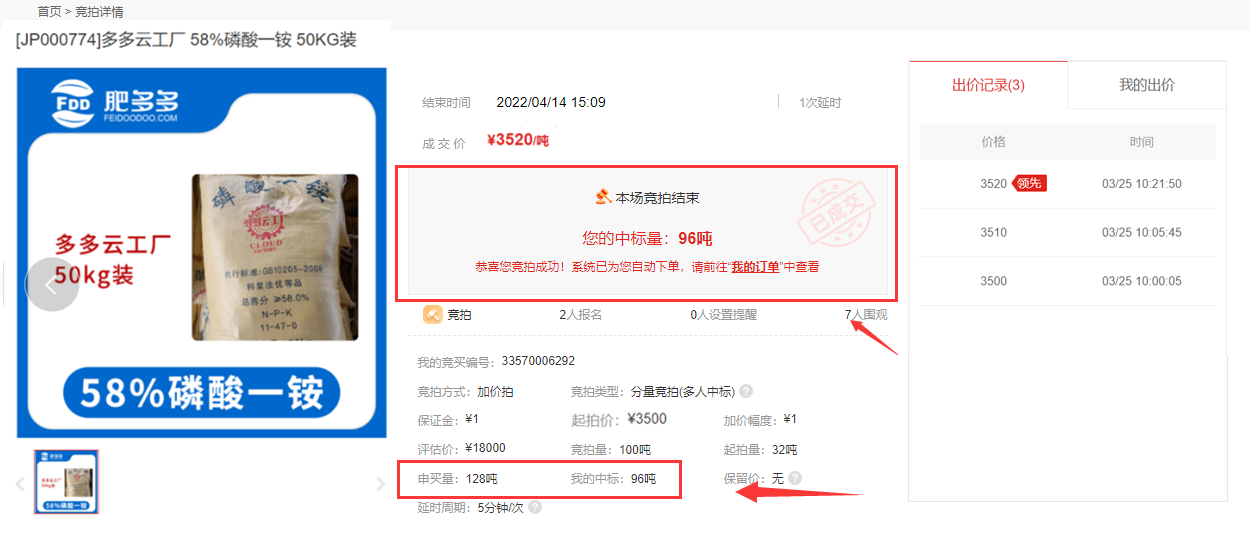Click the help icon beside 保留价
Screen dimensions: 1250x540
point(795,478)
